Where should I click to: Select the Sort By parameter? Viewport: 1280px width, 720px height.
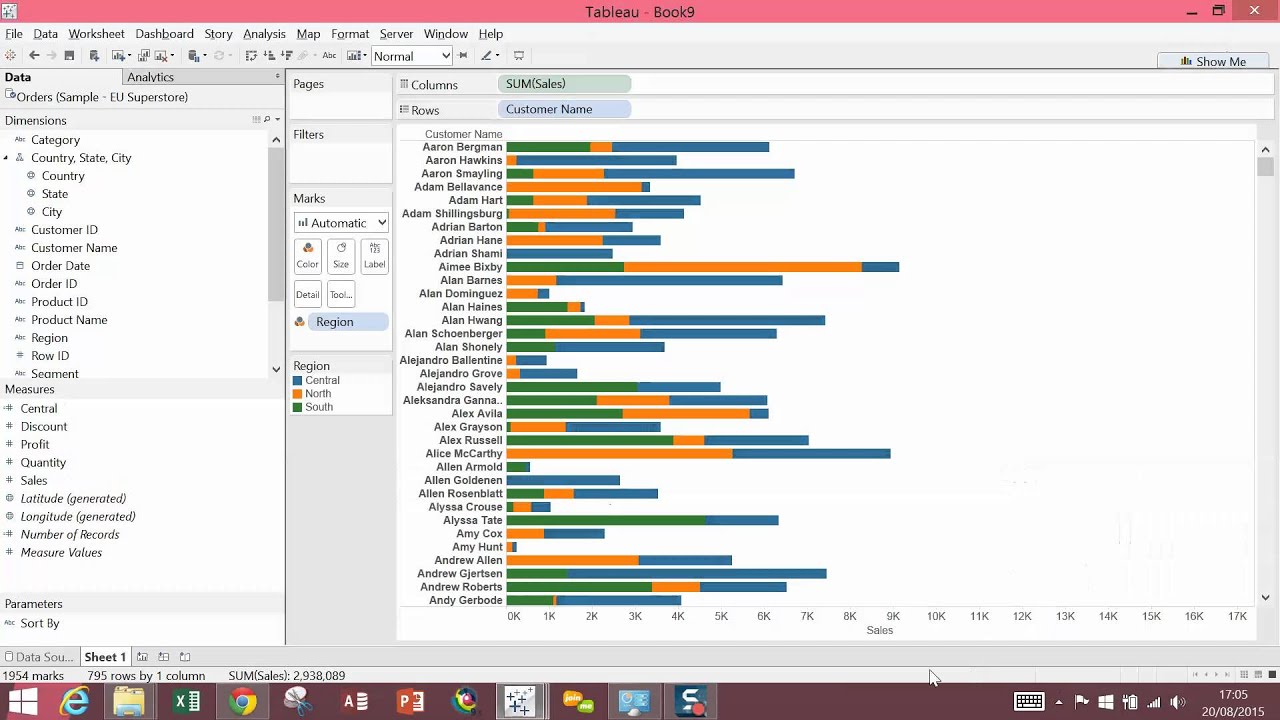40,623
